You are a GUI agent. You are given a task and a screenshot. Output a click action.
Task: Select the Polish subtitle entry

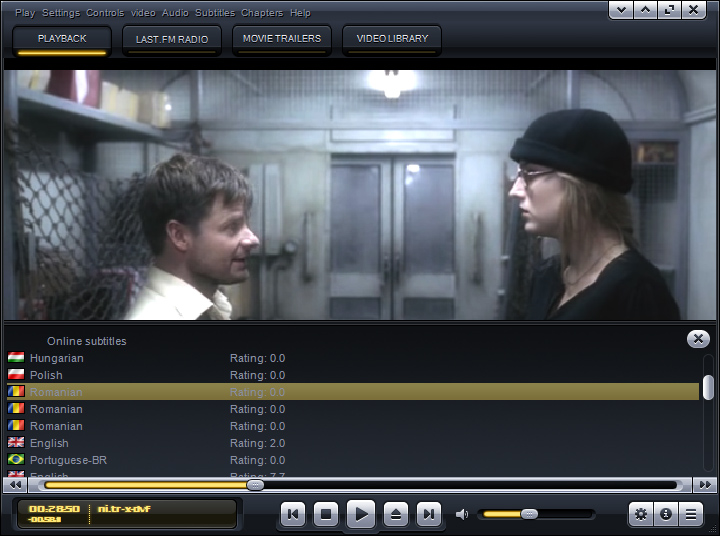click(x=353, y=375)
